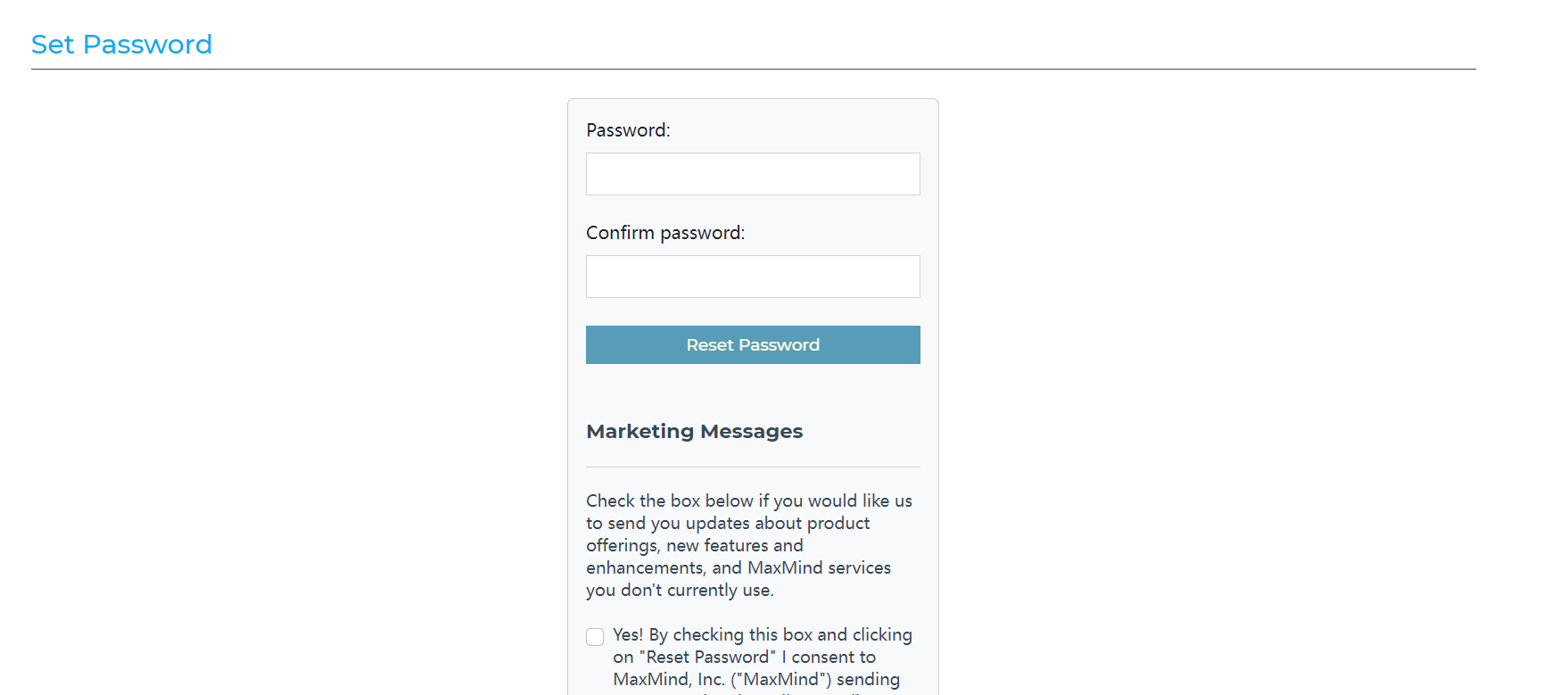Click quoted "Reset Password" in consent text

click(x=708, y=657)
